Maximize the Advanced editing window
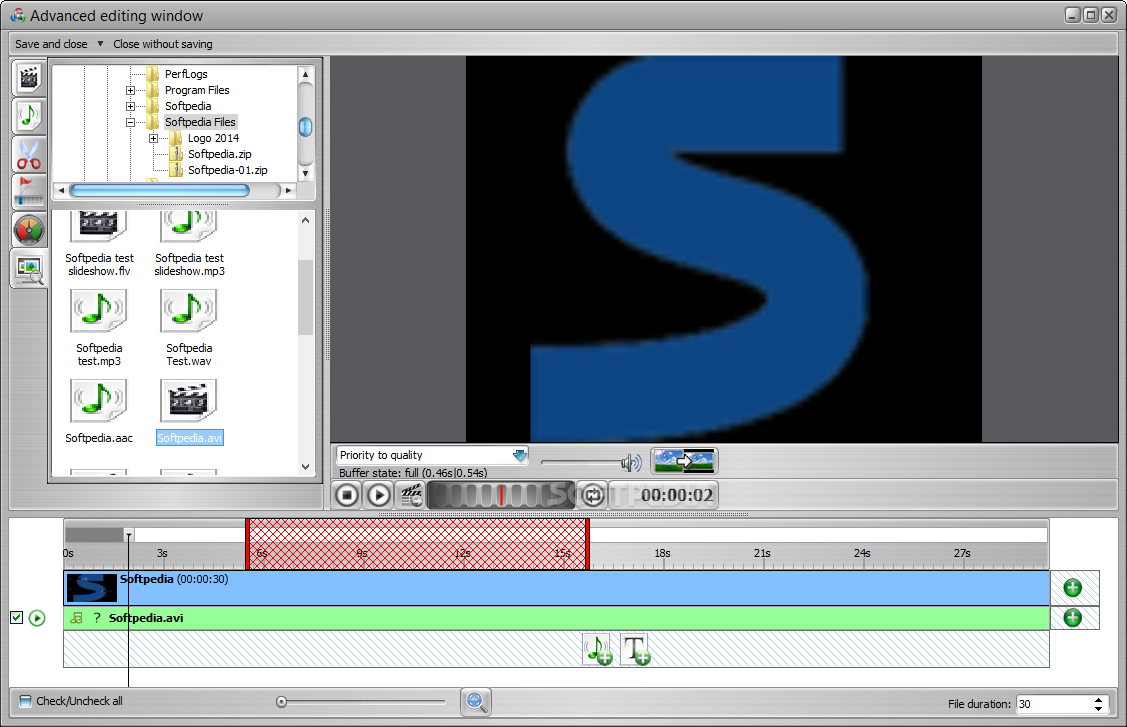Viewport: 1127px width, 727px height. (1090, 15)
